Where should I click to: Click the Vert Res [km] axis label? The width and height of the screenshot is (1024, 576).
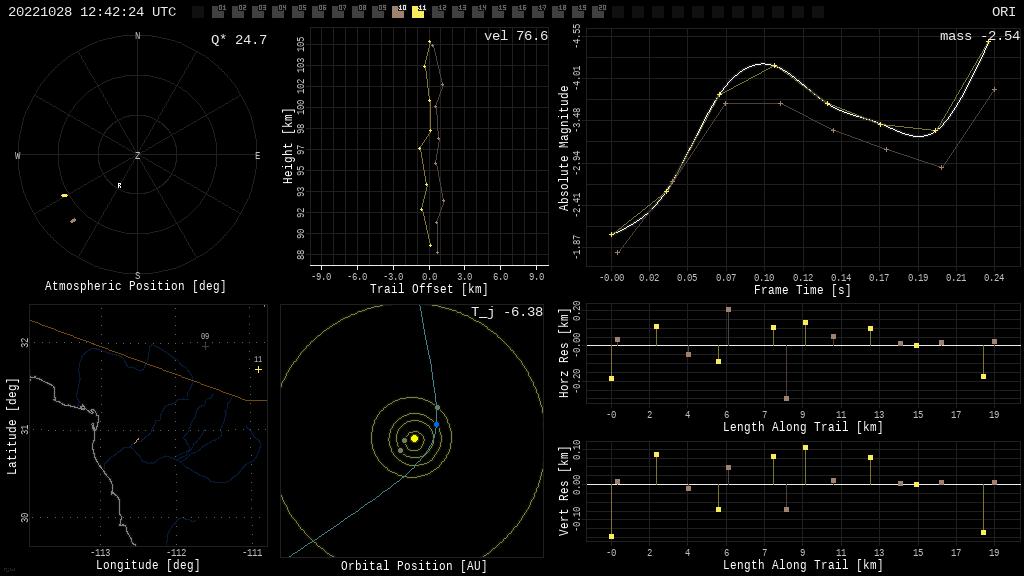point(564,491)
